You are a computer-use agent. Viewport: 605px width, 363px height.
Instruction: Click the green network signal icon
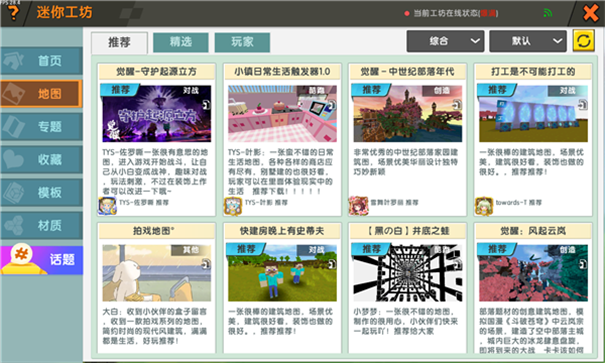click(x=548, y=13)
